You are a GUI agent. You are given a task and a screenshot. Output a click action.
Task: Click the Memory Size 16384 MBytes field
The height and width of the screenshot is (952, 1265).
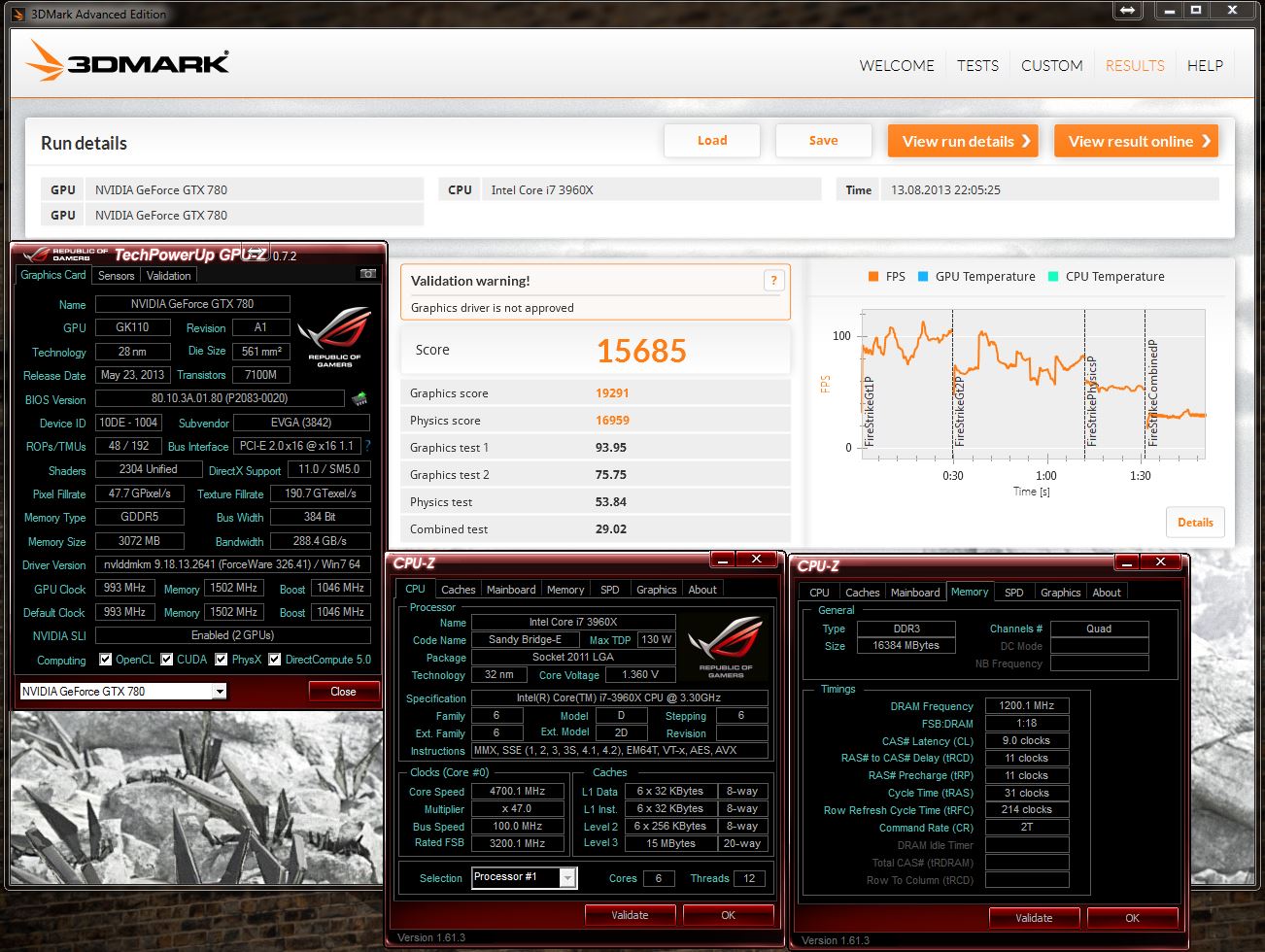point(906,646)
